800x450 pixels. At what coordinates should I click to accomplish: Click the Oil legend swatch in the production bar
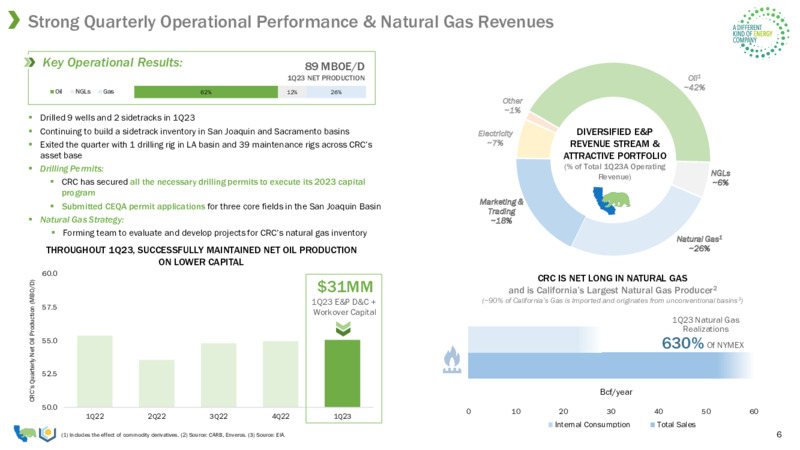click(52, 92)
